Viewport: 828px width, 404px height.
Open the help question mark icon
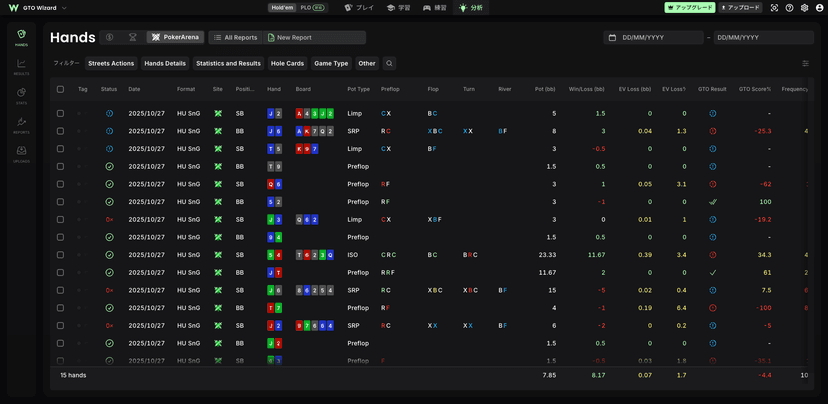click(789, 8)
